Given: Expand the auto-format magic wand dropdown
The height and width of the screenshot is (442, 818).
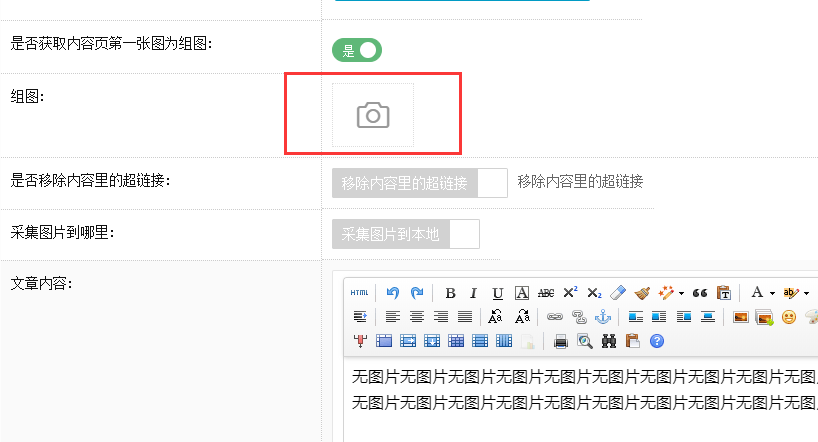Looking at the screenshot, I should tap(681, 294).
